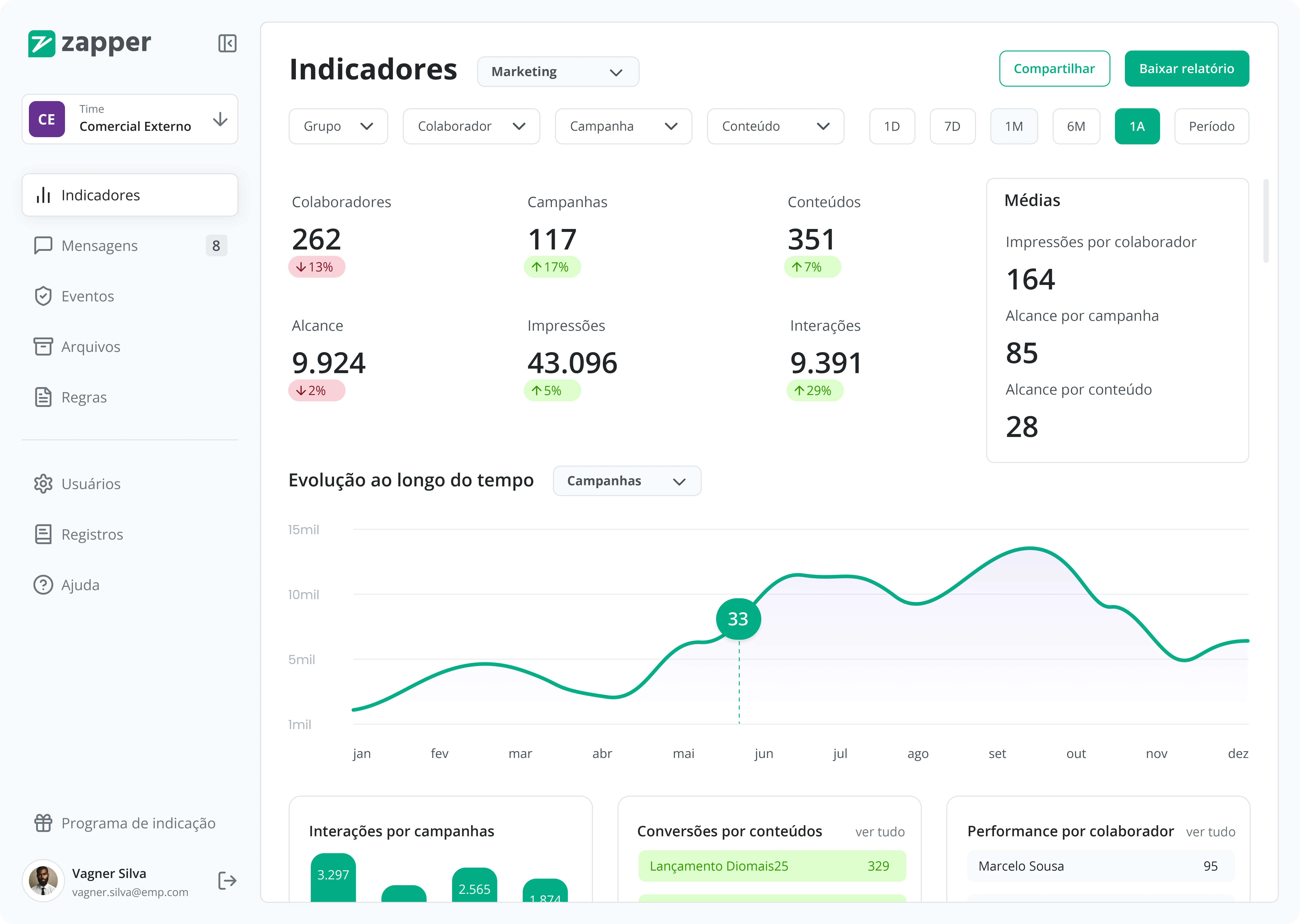Click ver tudo for Performance por colaborador
Screen dimensions: 1300x924
(x=1210, y=832)
